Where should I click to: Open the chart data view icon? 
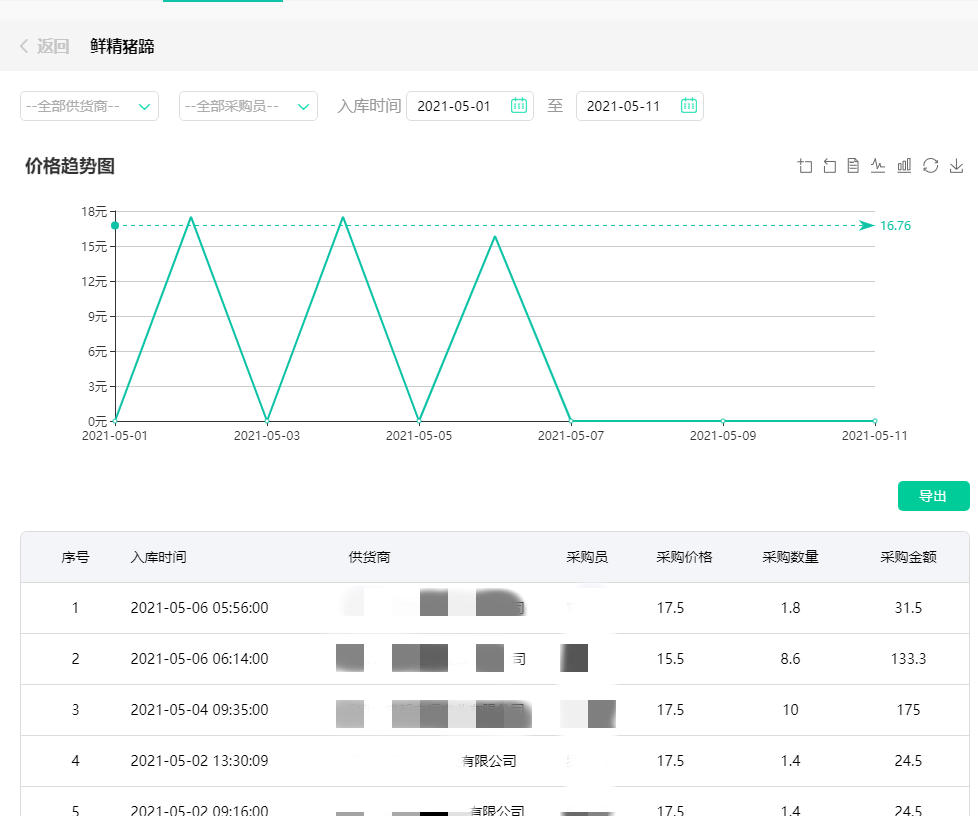click(x=853, y=166)
